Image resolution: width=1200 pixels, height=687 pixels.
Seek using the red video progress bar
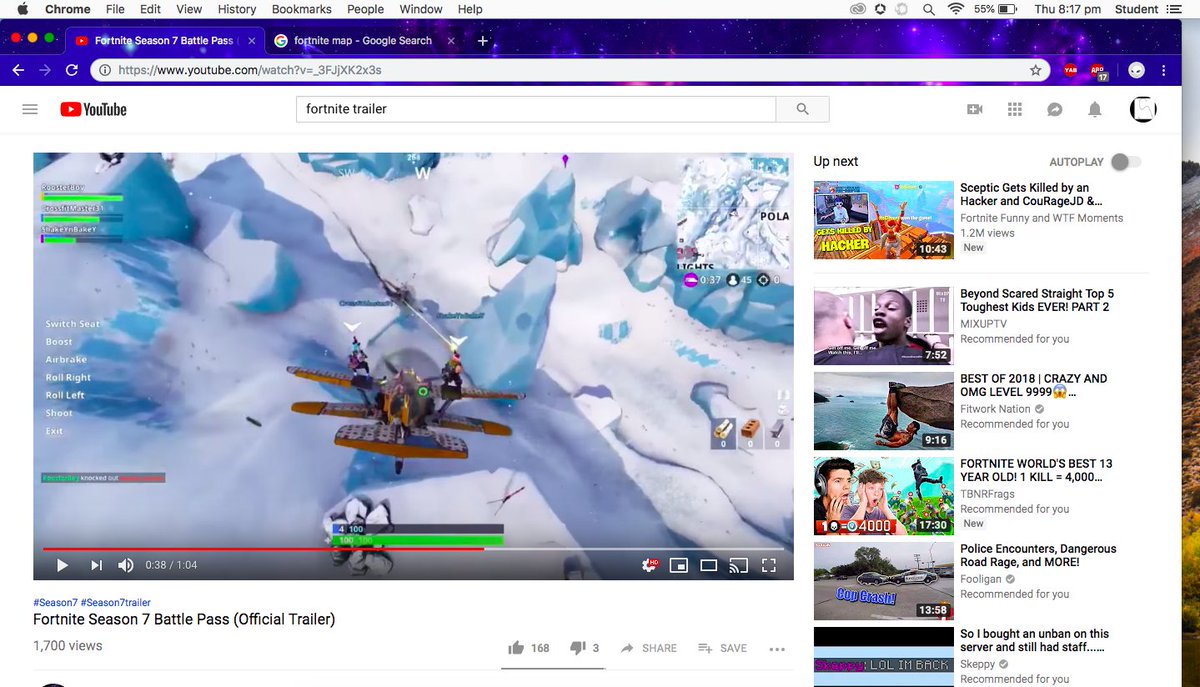click(x=264, y=548)
